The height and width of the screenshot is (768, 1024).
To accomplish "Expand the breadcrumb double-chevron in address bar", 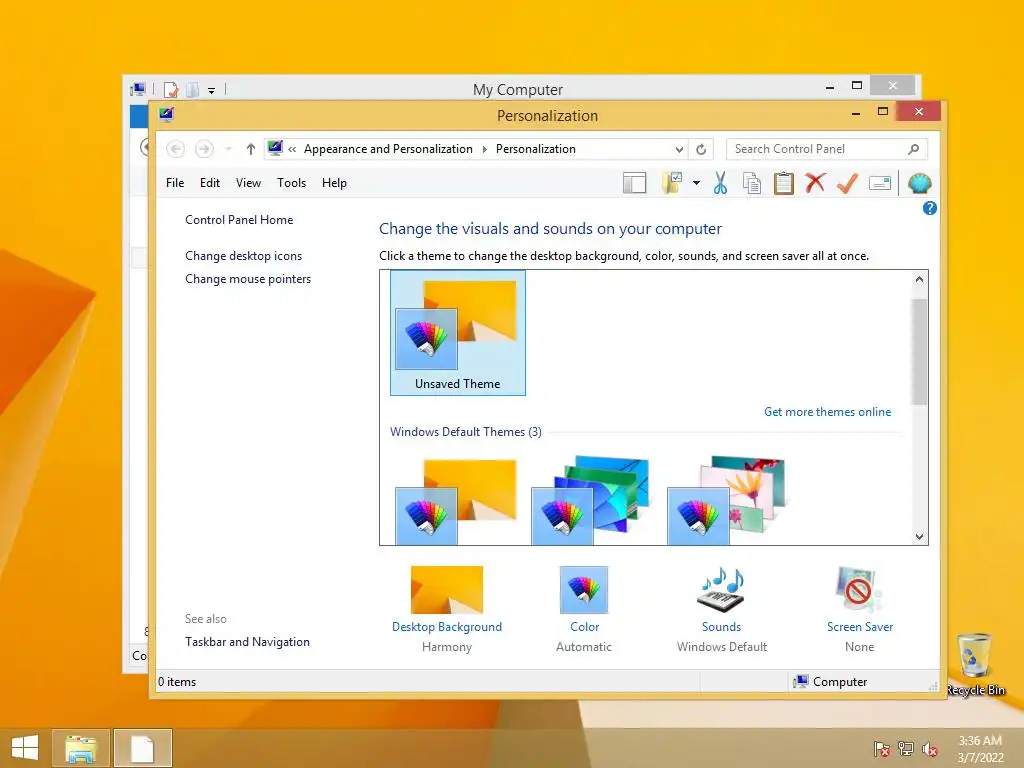I will click(x=292, y=150).
